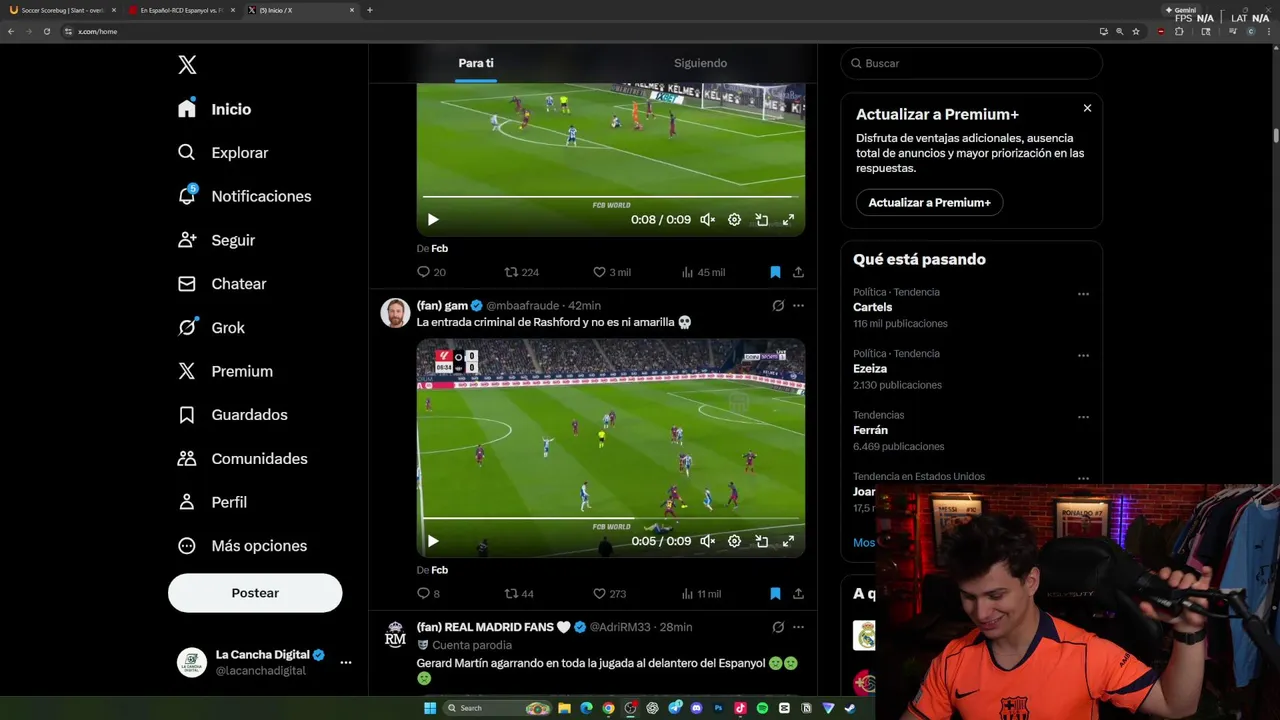Viewport: 1280px width, 720px height.
Task: Repost the post with 224 reposts
Action: pos(522,272)
